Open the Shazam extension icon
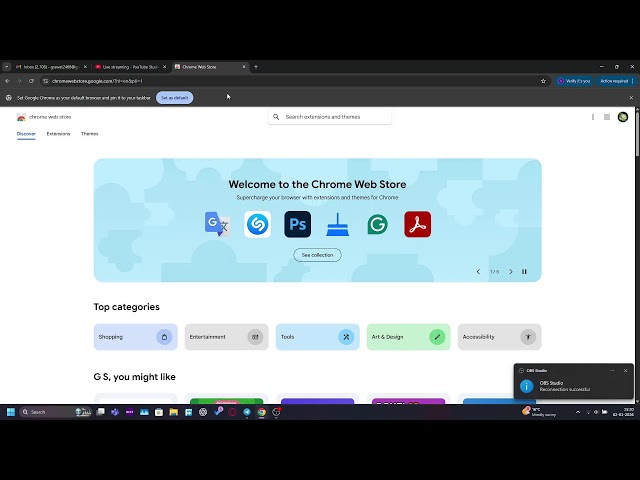The image size is (640, 480). pos(258,224)
